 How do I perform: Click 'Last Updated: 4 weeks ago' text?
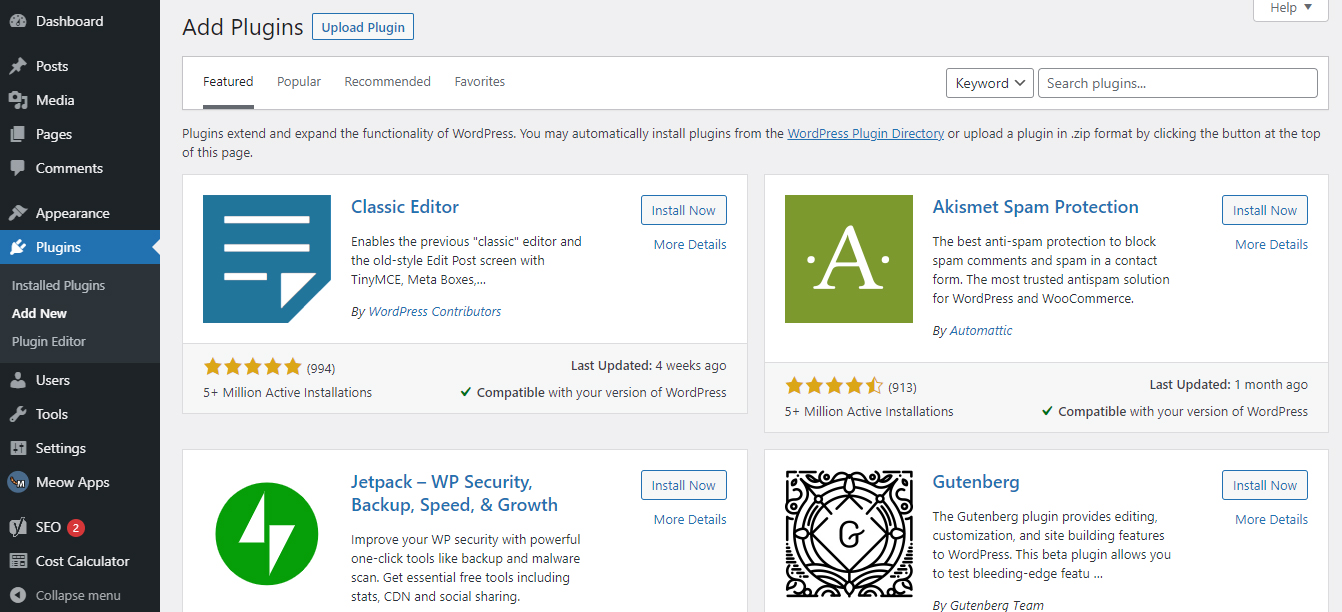(649, 366)
